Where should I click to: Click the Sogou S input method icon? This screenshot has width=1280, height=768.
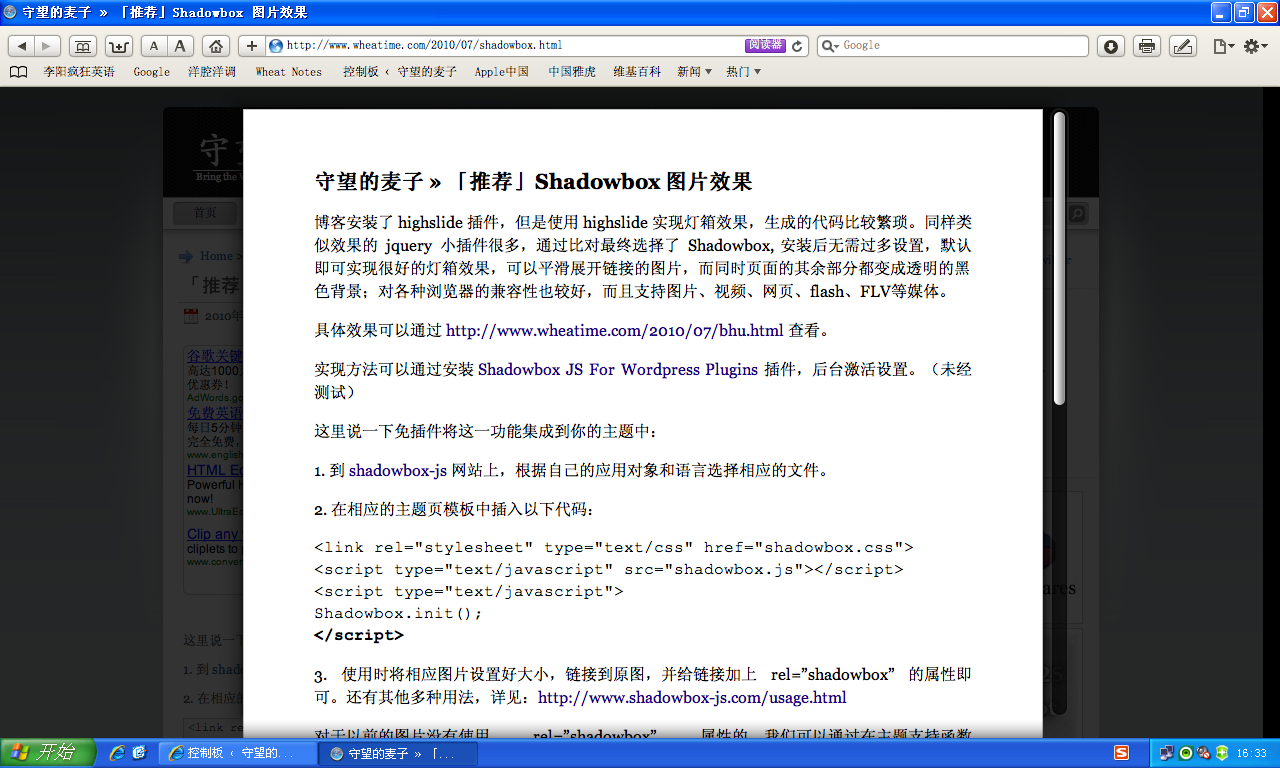pyautogui.click(x=1122, y=753)
